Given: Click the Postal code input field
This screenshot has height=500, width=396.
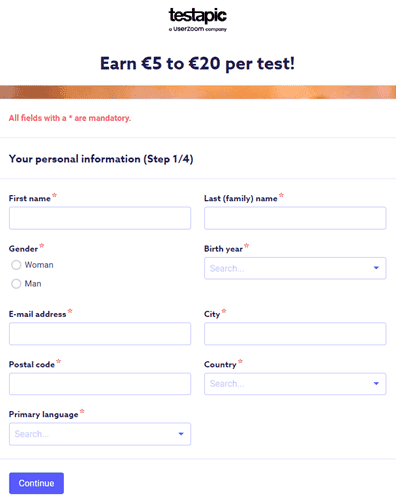Looking at the screenshot, I should tap(100, 384).
